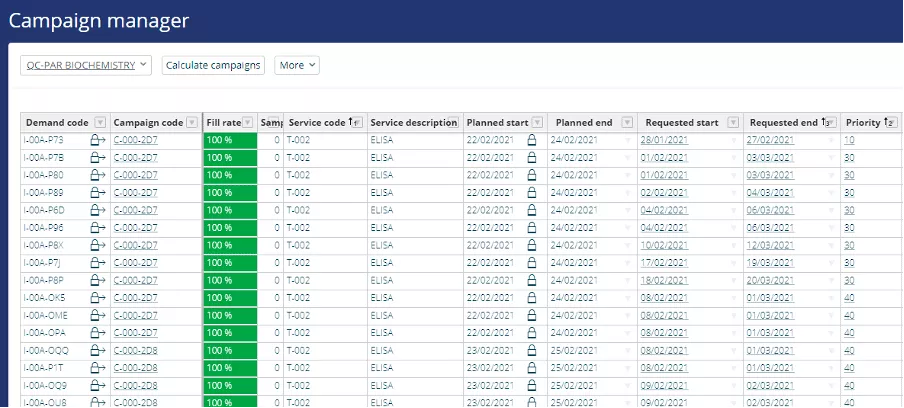This screenshot has height=408, width=904.
Task: Click the lock-arrow icon beside I-00A-OPA
Action: pos(98,334)
